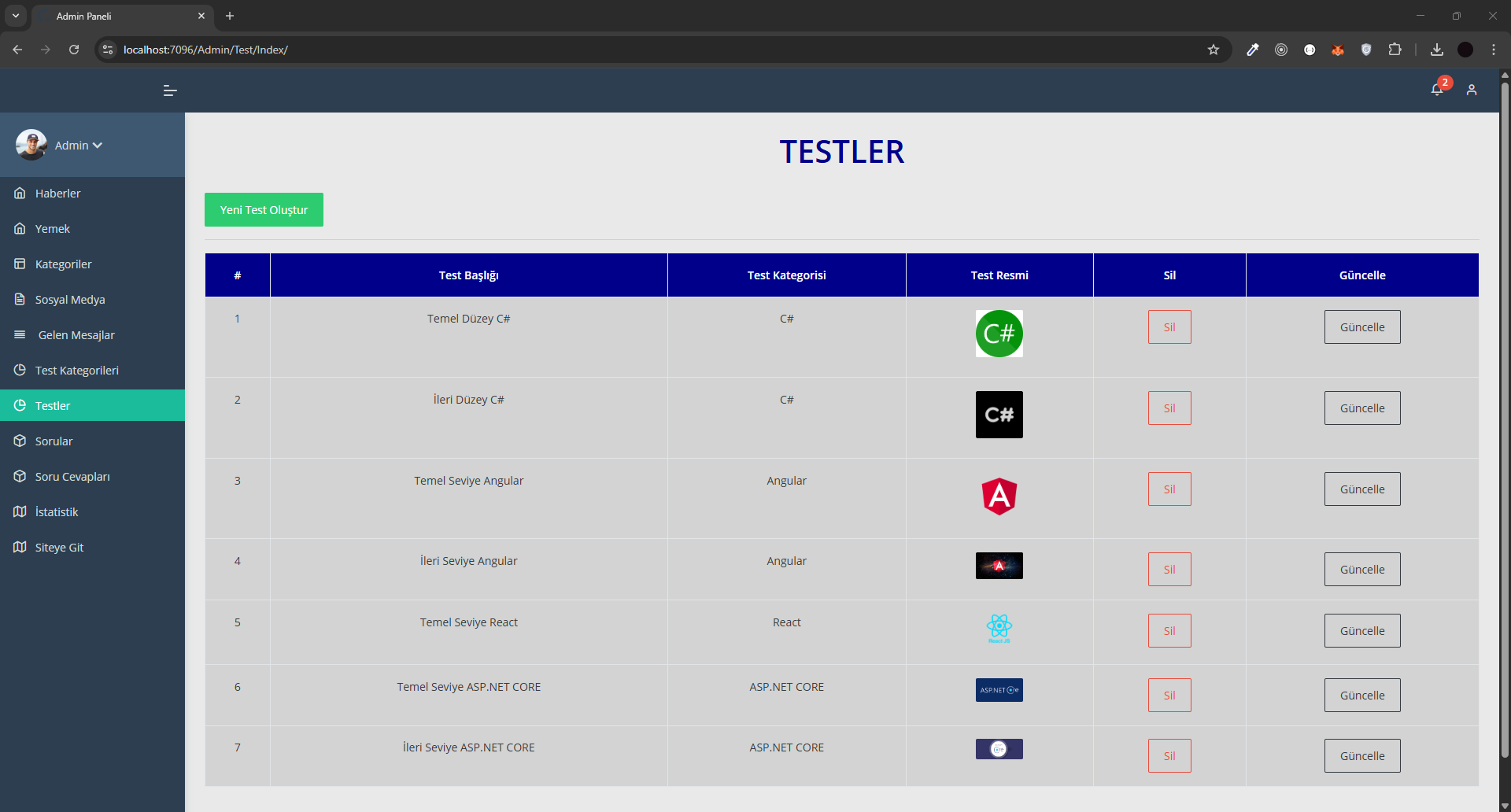Click Sil for İleri Seviye ASP.NET CORE
Image resolution: width=1511 pixels, height=812 pixels.
coord(1169,755)
